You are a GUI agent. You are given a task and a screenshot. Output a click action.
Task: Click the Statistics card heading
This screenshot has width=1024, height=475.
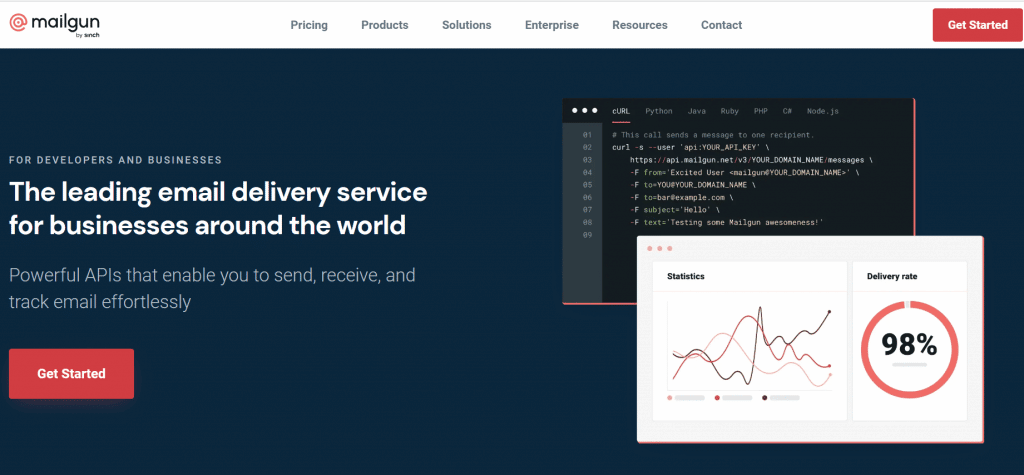(686, 276)
